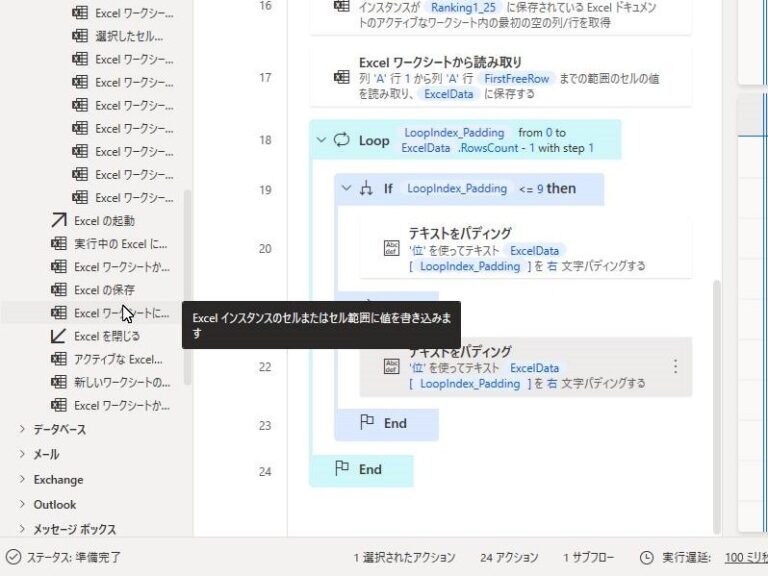Click ExcelData variable on line 20
Screen dimensions: 768x576
click(x=534, y=251)
